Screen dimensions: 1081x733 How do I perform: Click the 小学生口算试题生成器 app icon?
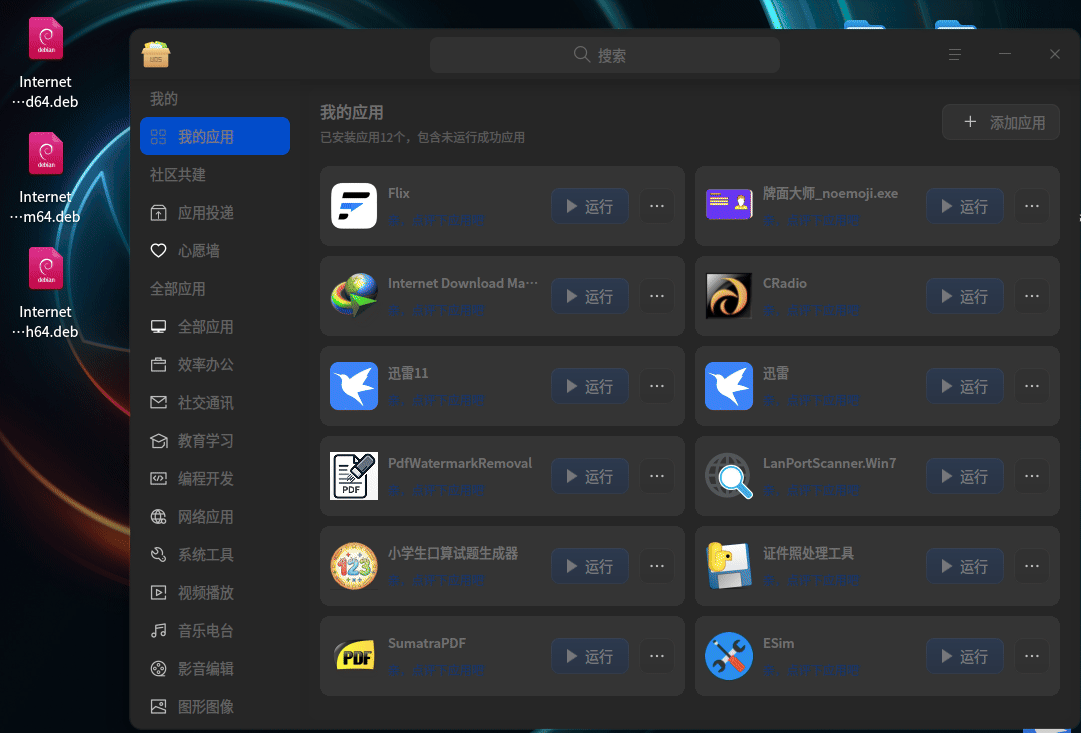click(354, 565)
